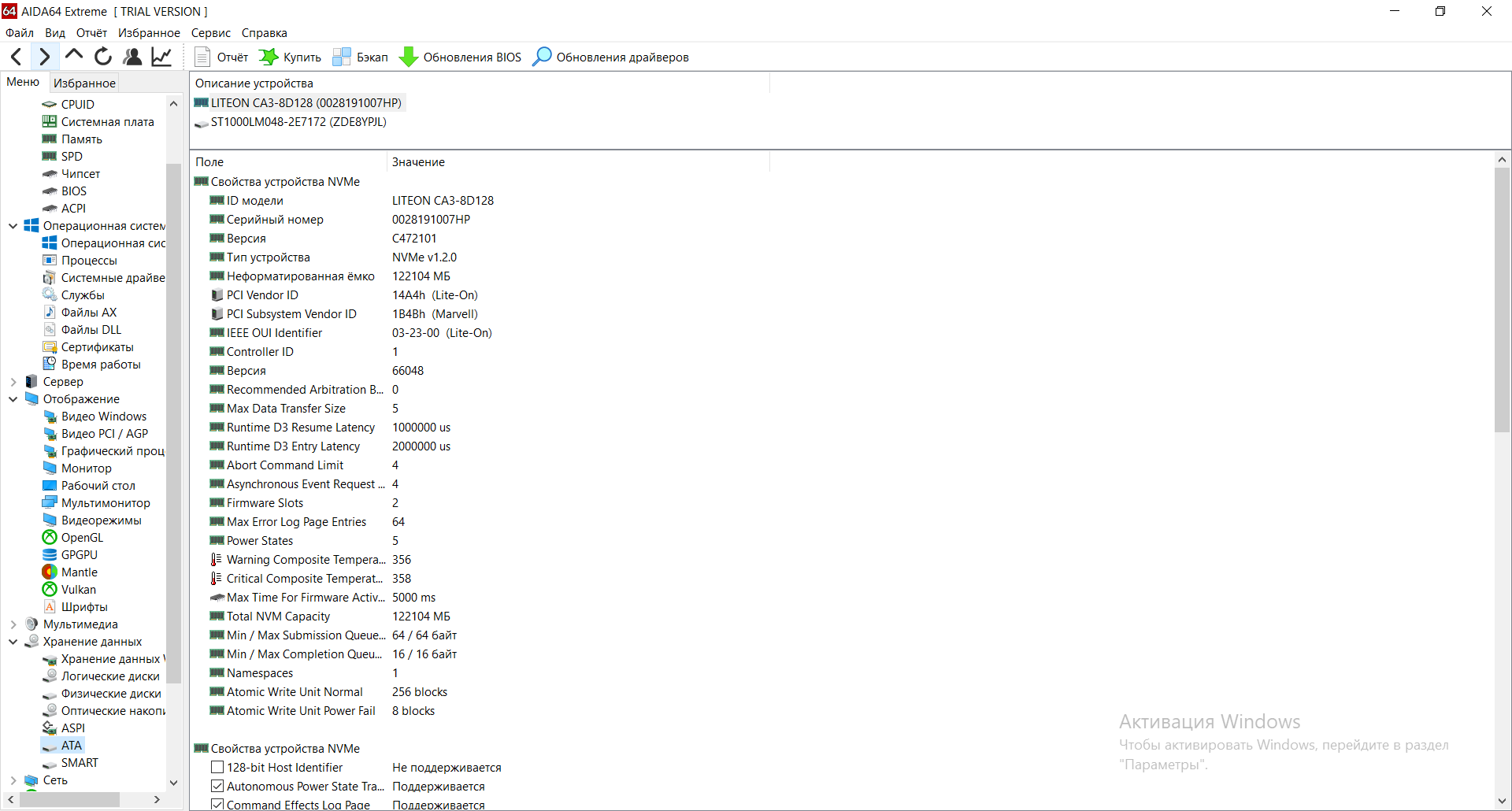Click the Описание устройства column header

tap(480, 83)
